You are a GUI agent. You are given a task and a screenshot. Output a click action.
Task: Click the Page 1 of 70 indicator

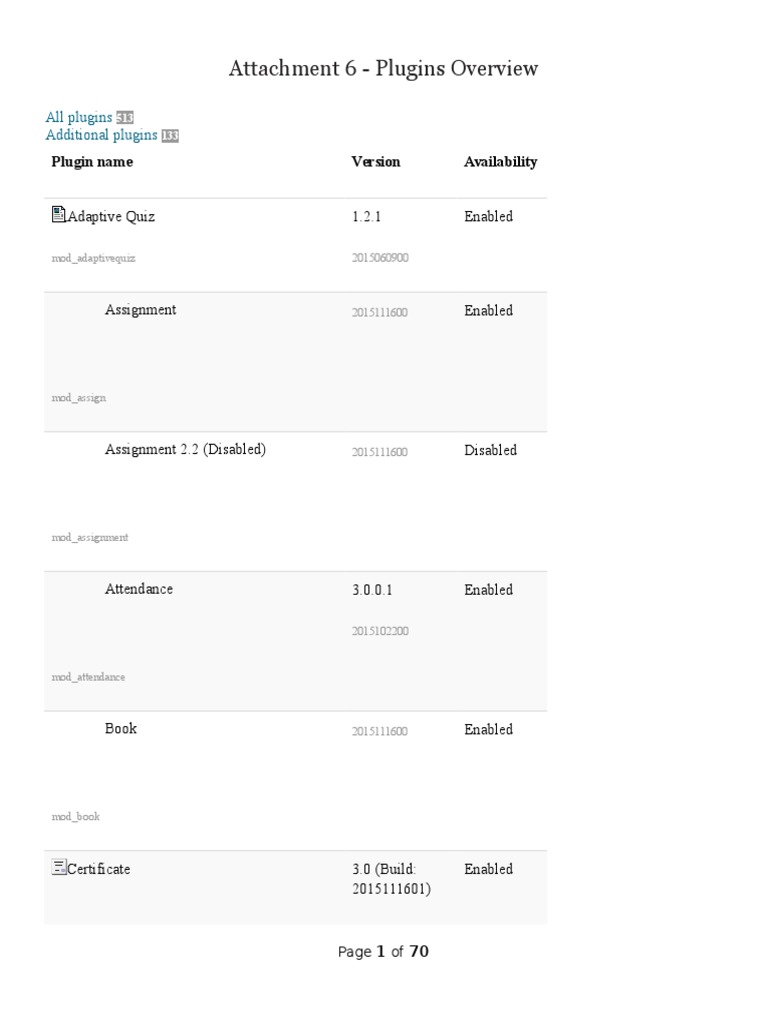point(383,952)
